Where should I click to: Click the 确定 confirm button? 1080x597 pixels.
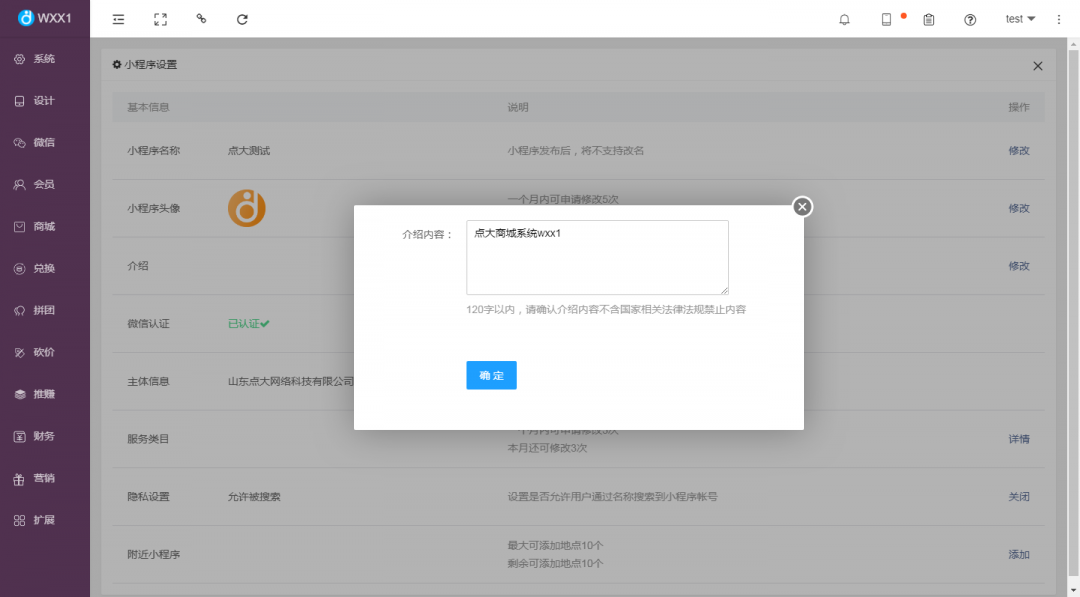tap(491, 375)
